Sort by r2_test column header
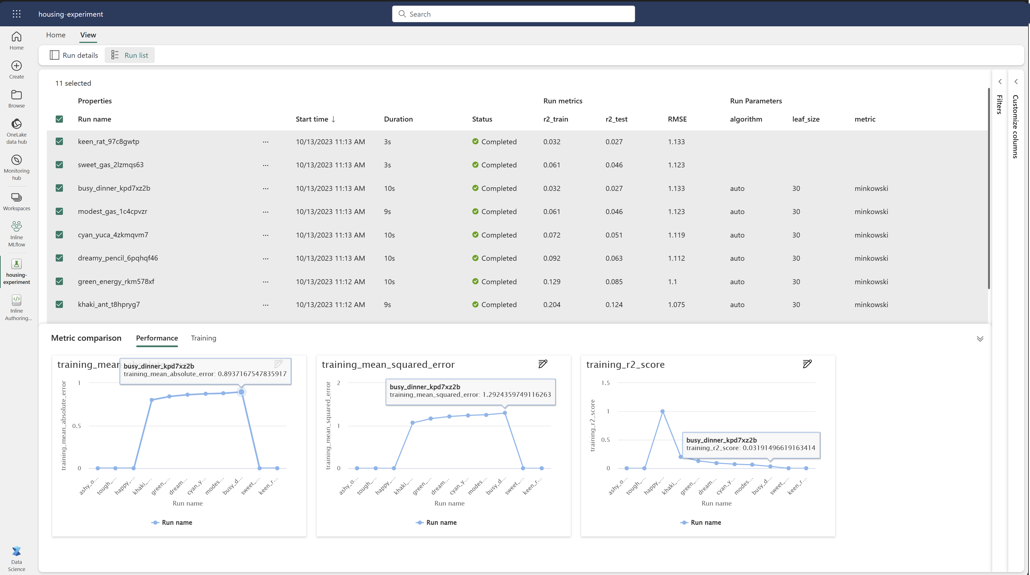 [616, 119]
